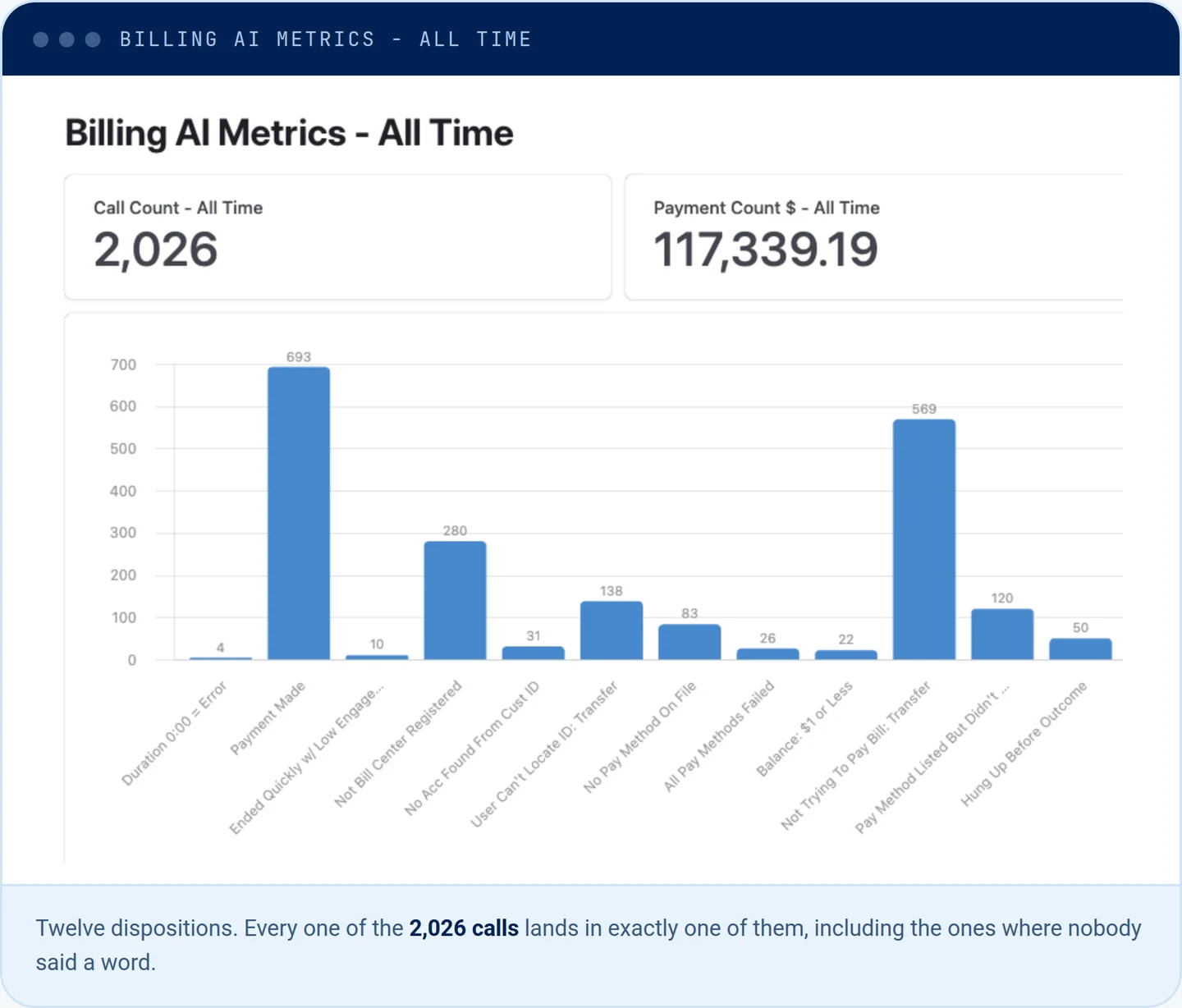Click the Hung Up Before Outcome axis label

(x=1024, y=744)
